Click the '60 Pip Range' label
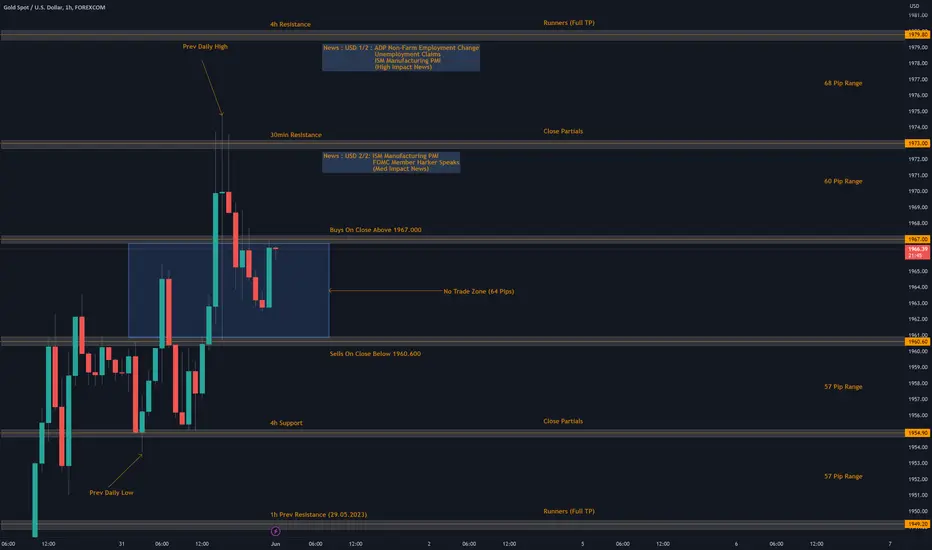932x550 pixels. pos(843,181)
